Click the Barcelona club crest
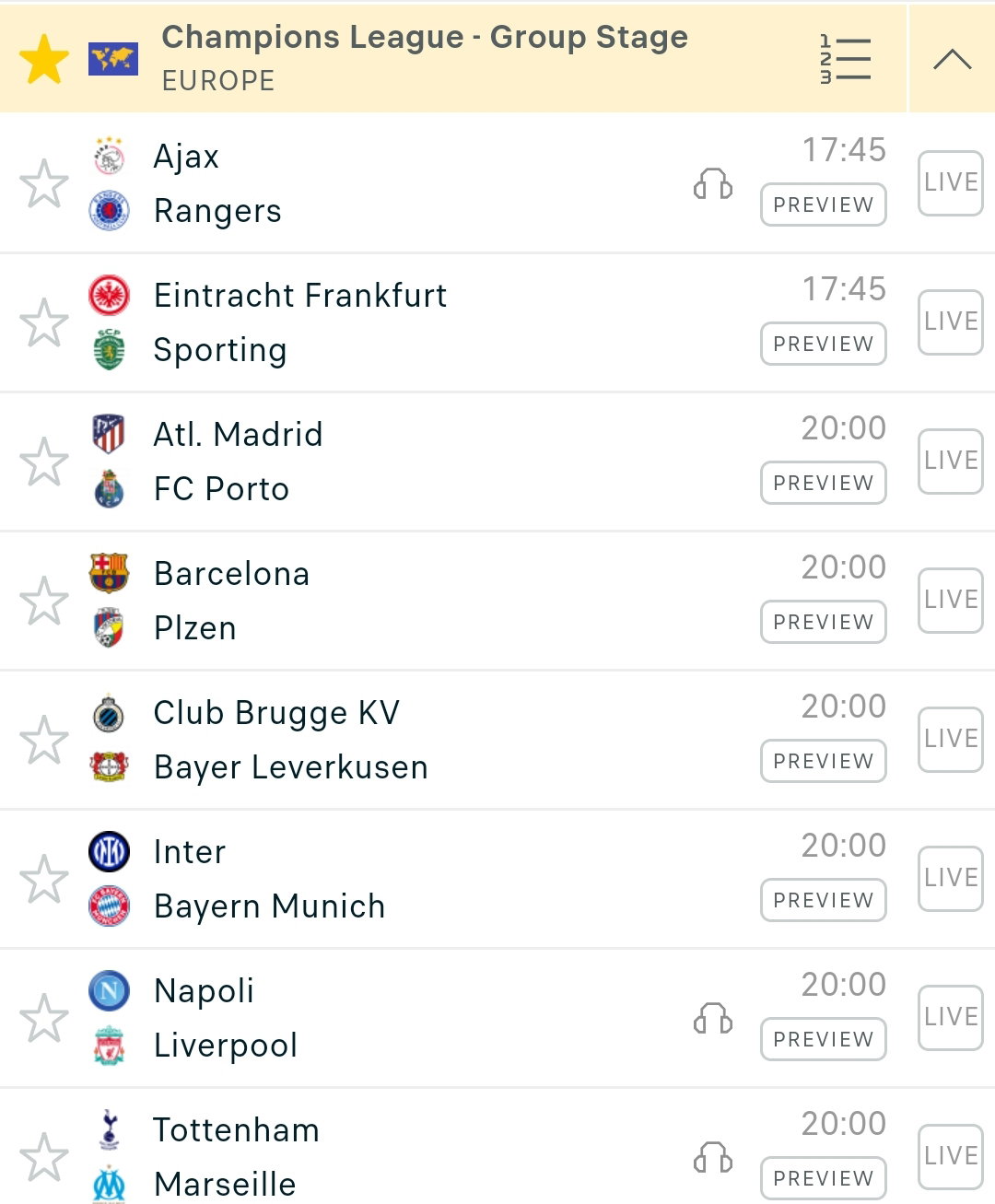The height and width of the screenshot is (1204, 995). coord(109,573)
